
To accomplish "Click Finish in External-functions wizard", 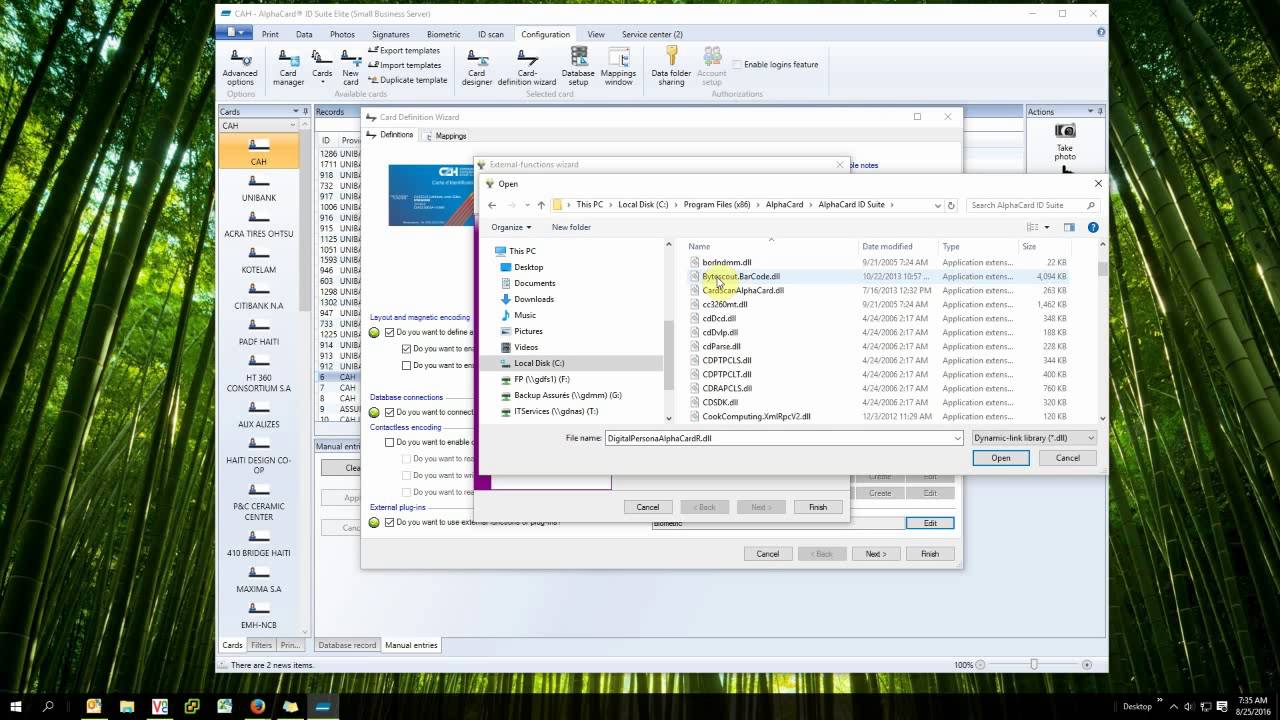I will pyautogui.click(x=818, y=507).
